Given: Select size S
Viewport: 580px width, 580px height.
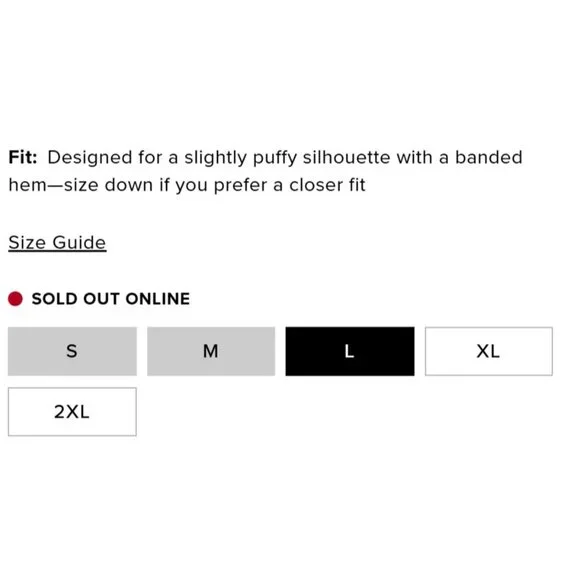Looking at the screenshot, I should pyautogui.click(x=72, y=351).
